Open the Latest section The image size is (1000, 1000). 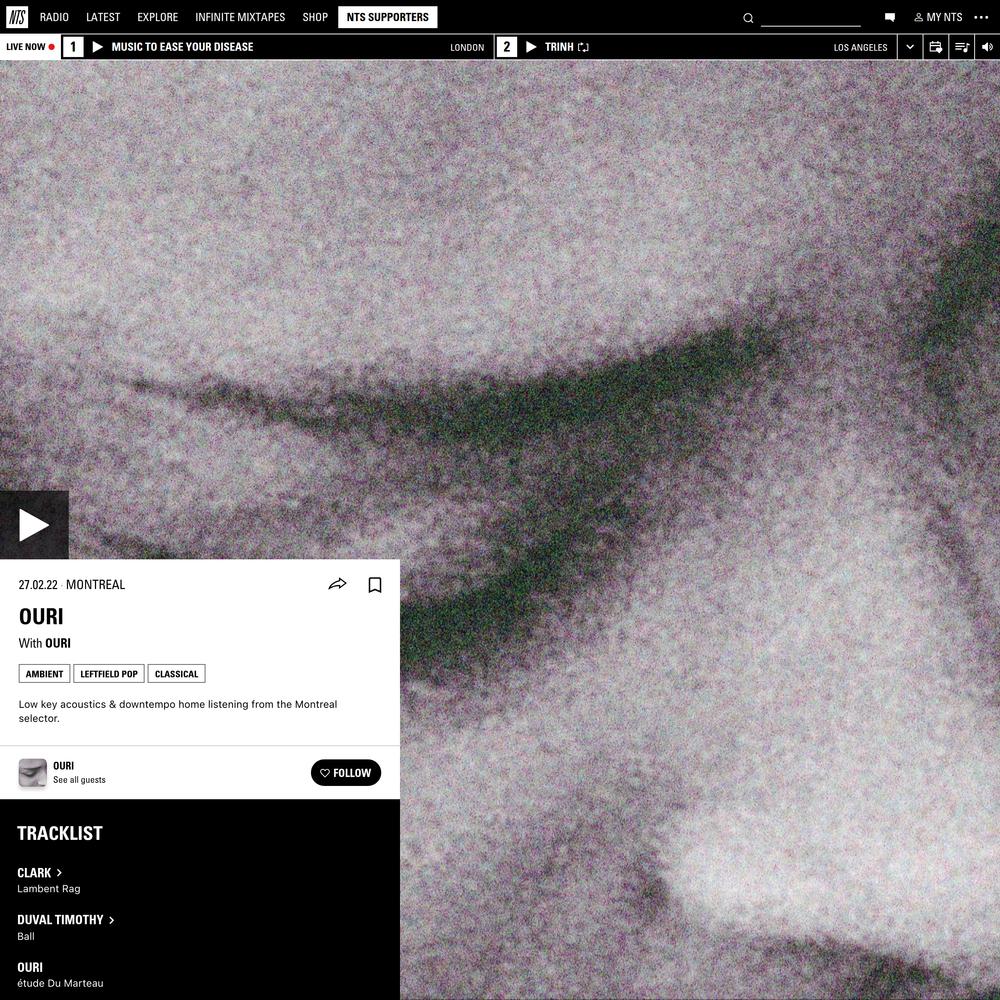point(103,17)
